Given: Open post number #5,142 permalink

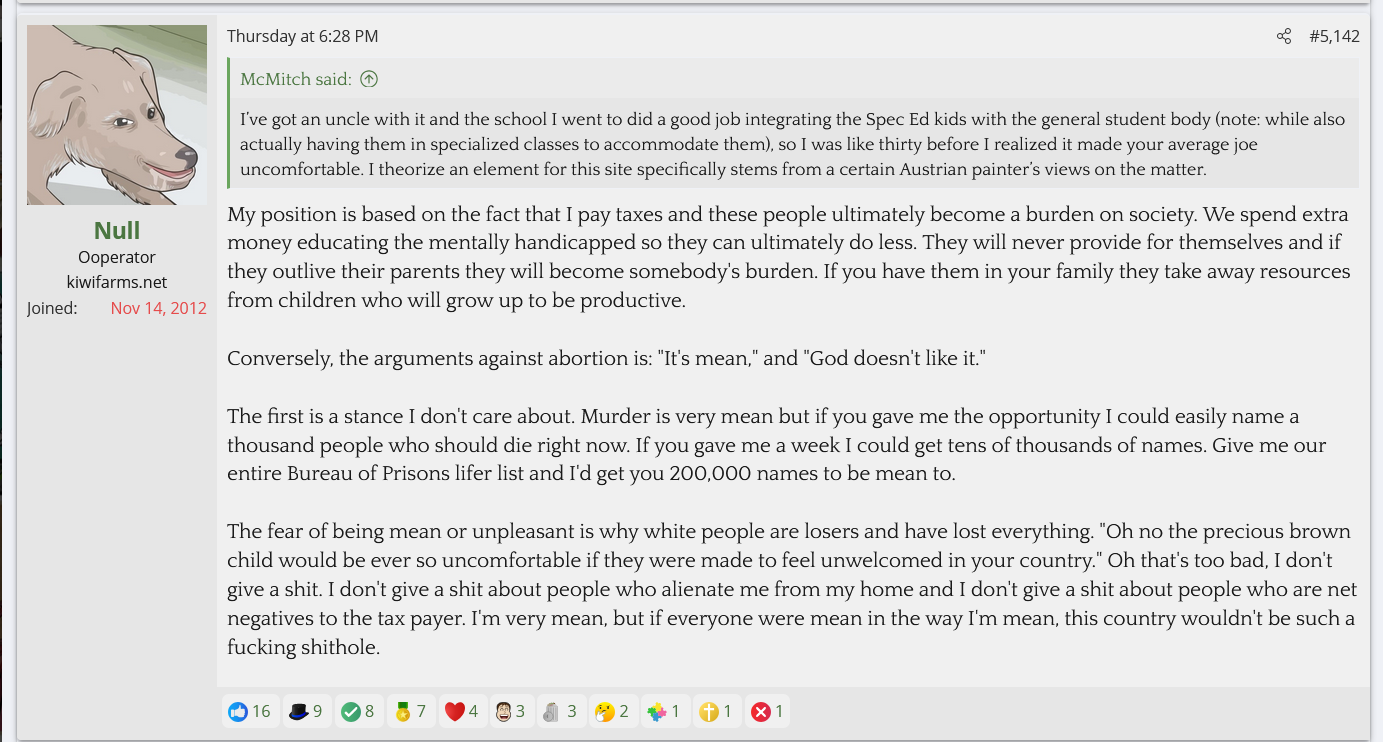Looking at the screenshot, I should point(1334,37).
